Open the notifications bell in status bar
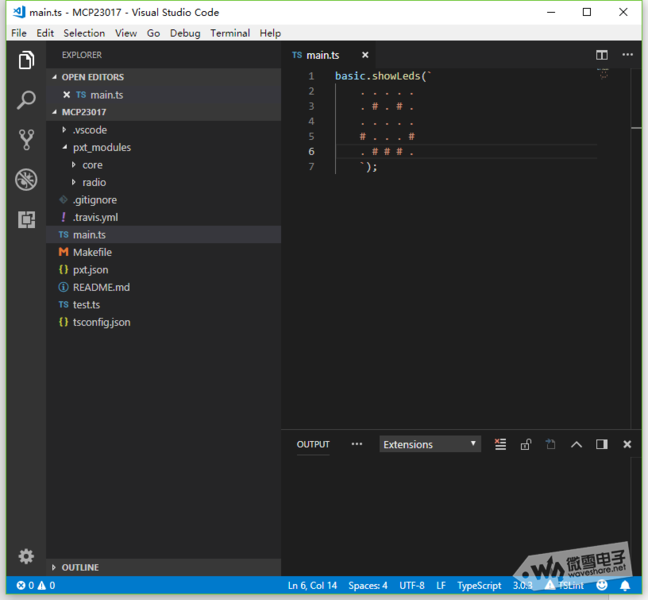This screenshot has height=600, width=648. coord(625,586)
